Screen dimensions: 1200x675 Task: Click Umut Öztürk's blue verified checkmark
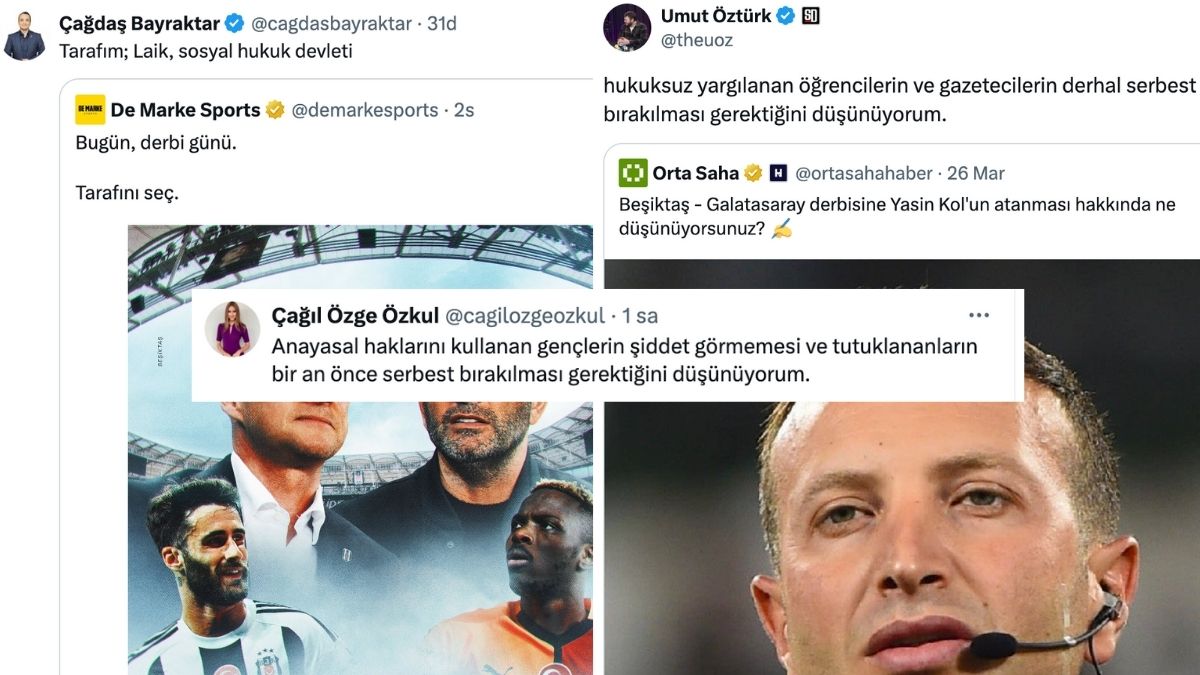click(786, 16)
